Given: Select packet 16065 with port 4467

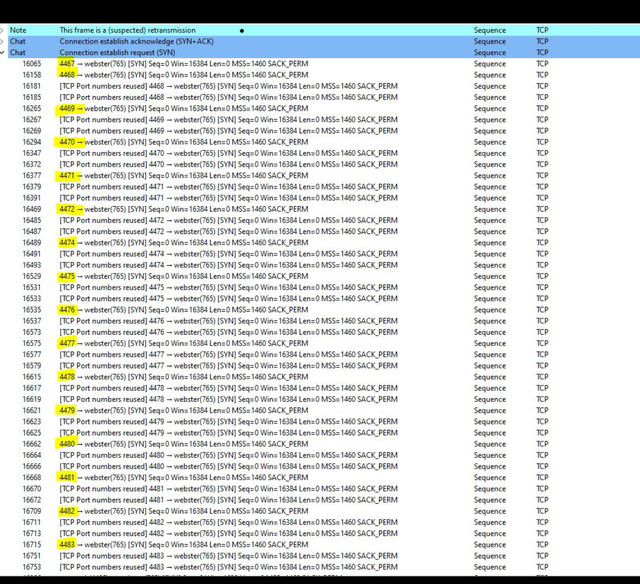Looking at the screenshot, I should [x=320, y=64].
